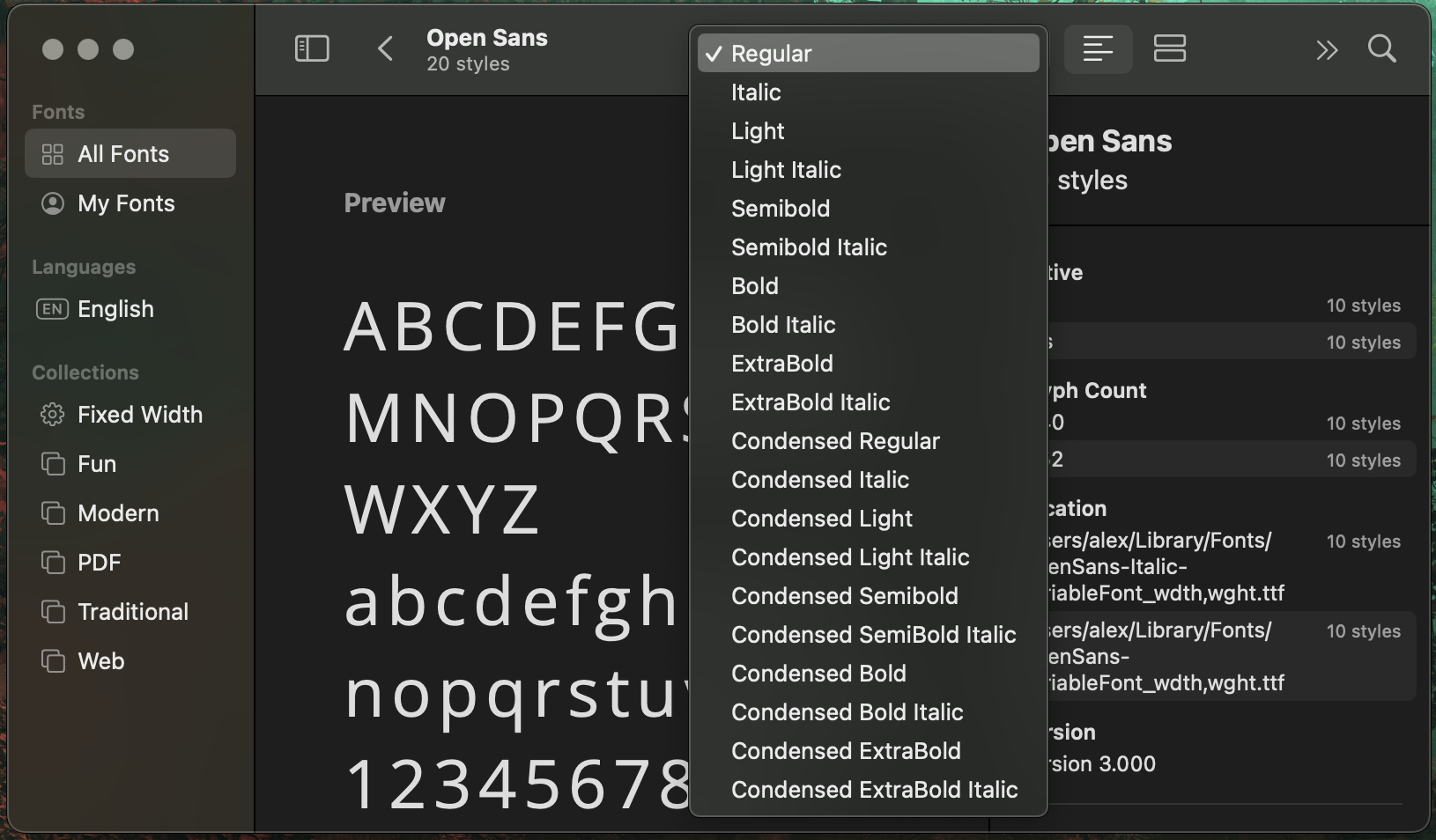Navigate back with the back arrow
Viewport: 1436px width, 840px height.
click(x=385, y=48)
